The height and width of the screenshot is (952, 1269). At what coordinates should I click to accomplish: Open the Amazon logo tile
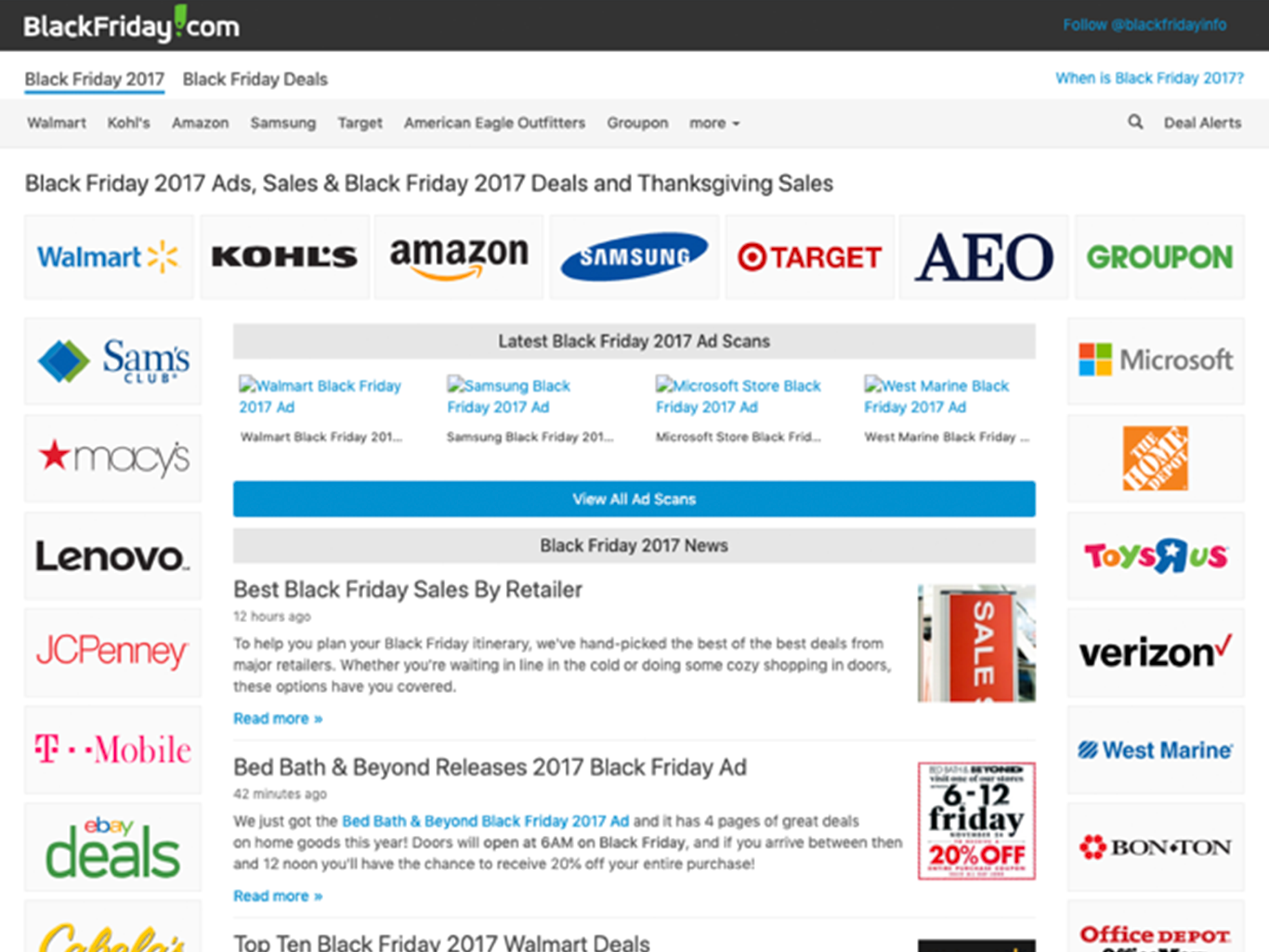click(x=459, y=257)
